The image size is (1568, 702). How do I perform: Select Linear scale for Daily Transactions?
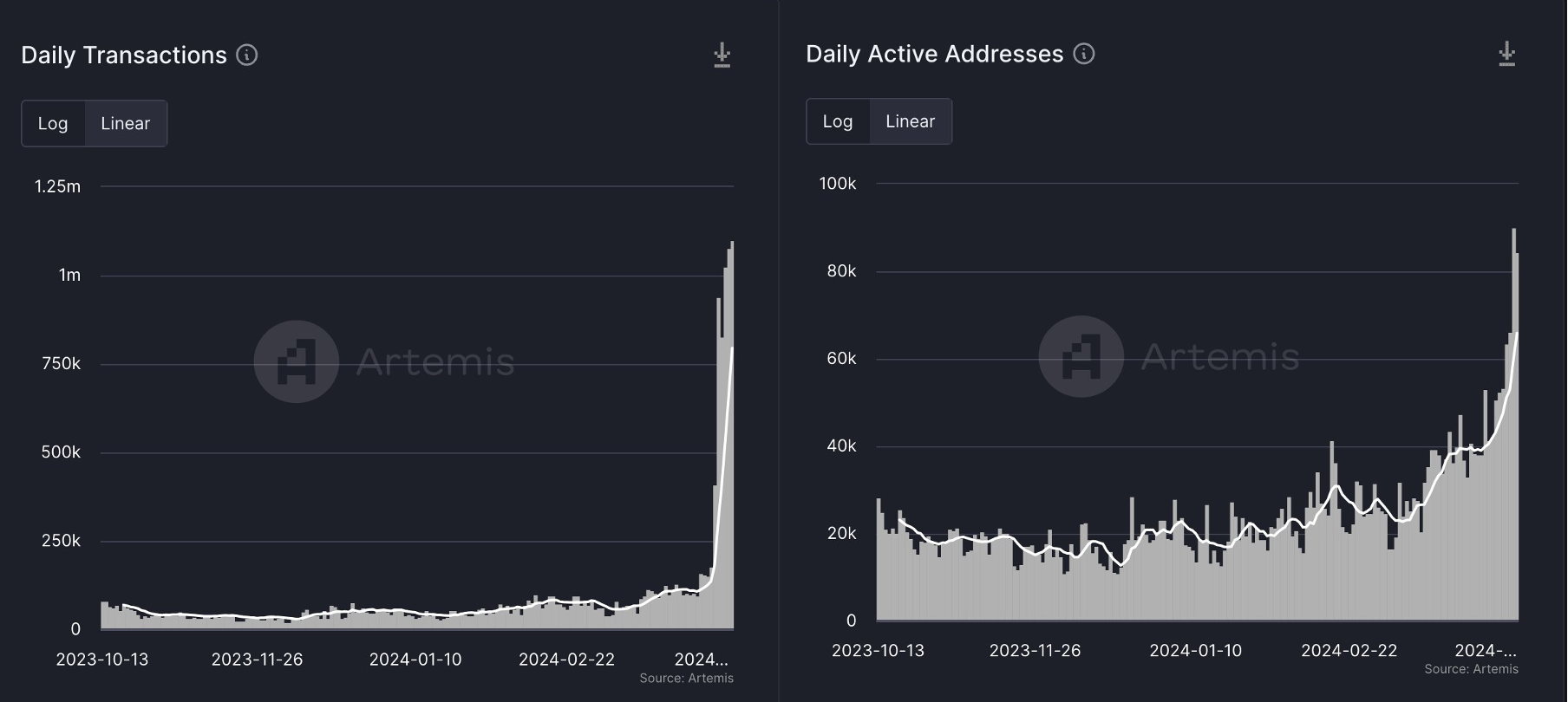click(126, 123)
